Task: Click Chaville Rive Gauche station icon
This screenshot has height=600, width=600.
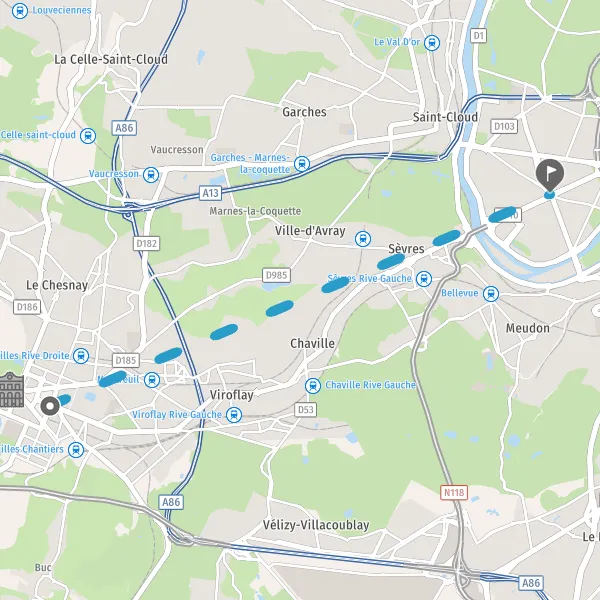Action: [313, 386]
